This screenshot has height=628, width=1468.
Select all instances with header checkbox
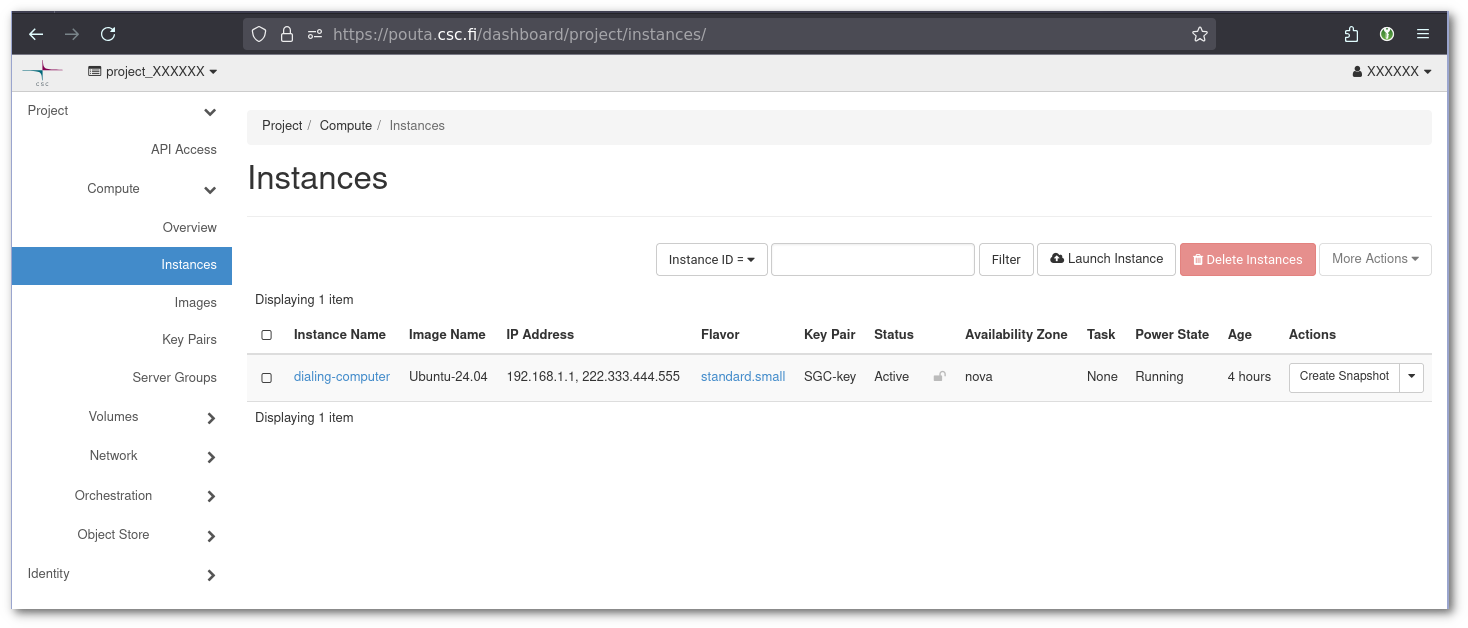(266, 335)
